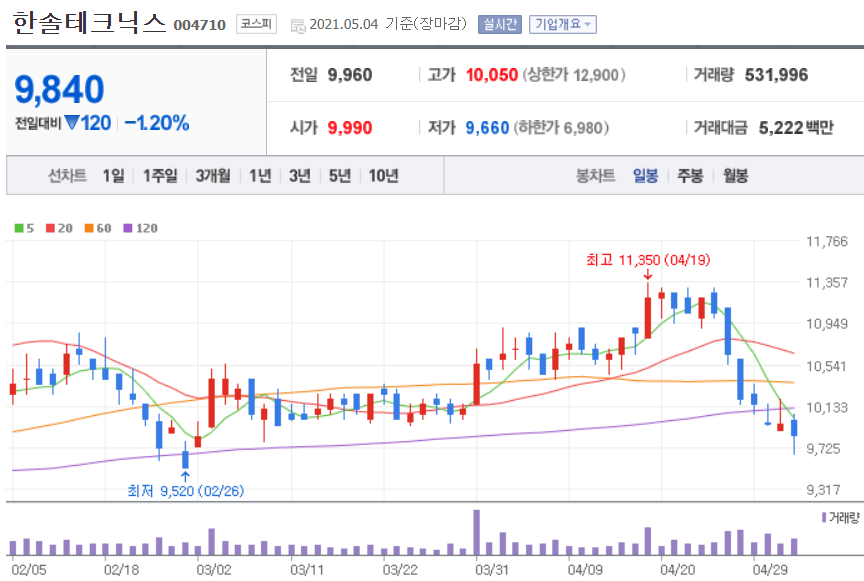
Task: Switch to 일봉 candle chart
Action: tap(645, 176)
